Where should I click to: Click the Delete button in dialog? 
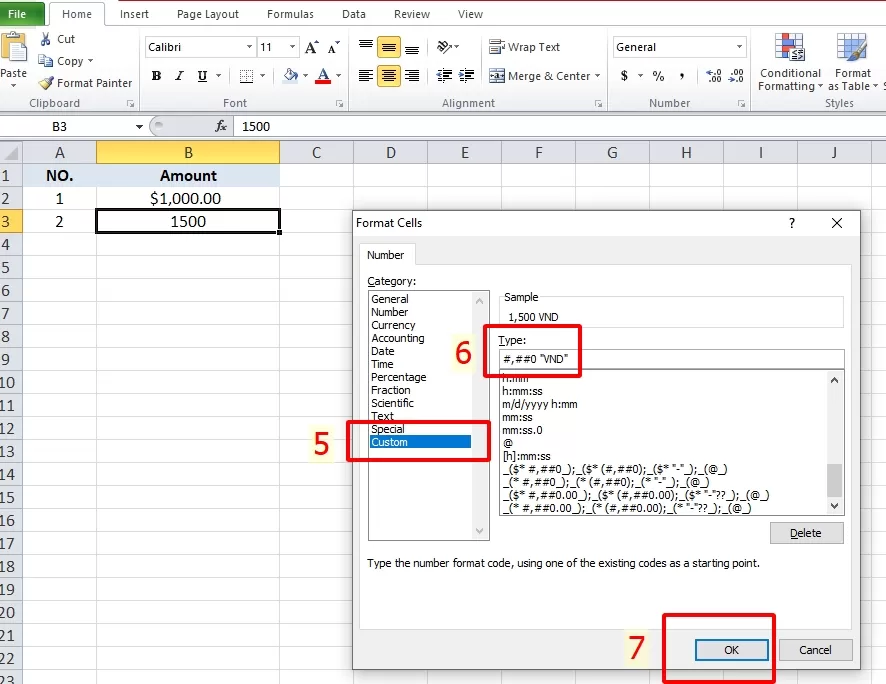[x=806, y=533]
